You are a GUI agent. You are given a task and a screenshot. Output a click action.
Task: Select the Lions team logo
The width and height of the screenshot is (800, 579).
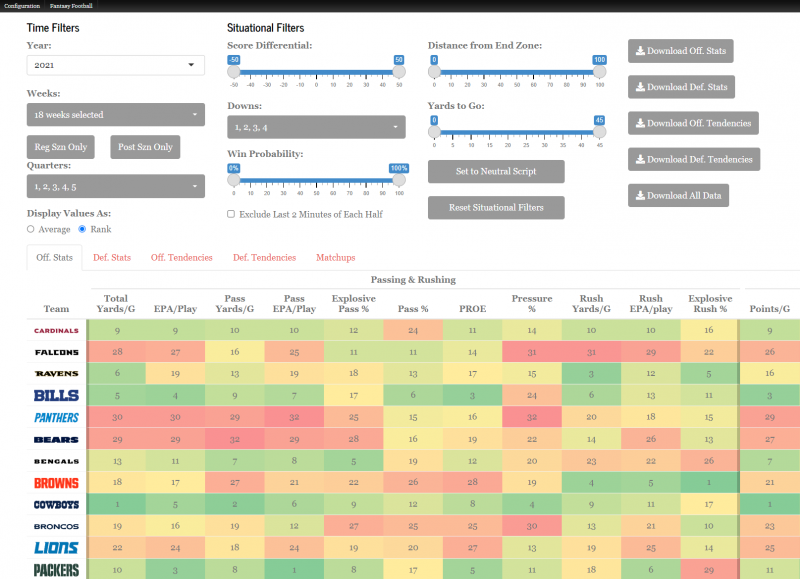pyautogui.click(x=56, y=548)
